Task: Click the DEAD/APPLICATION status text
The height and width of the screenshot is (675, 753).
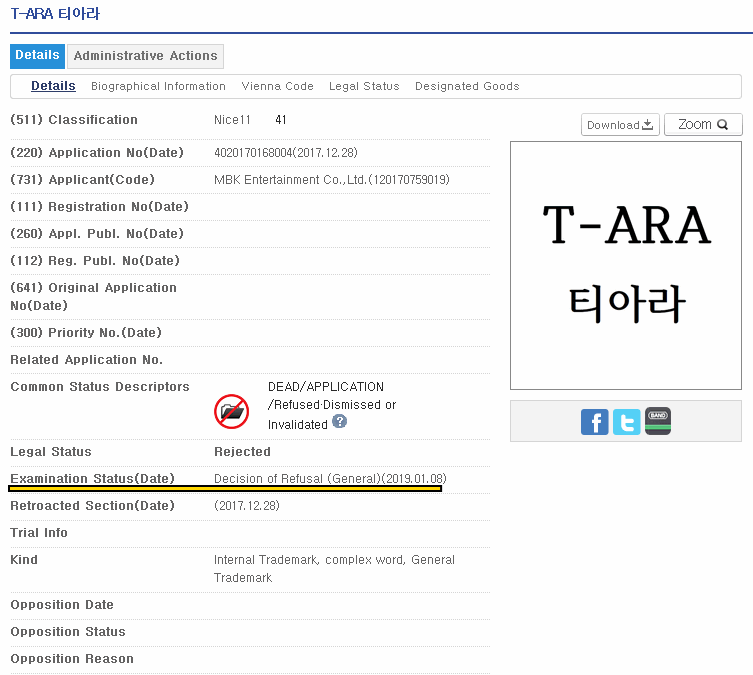Action: pyautogui.click(x=332, y=406)
